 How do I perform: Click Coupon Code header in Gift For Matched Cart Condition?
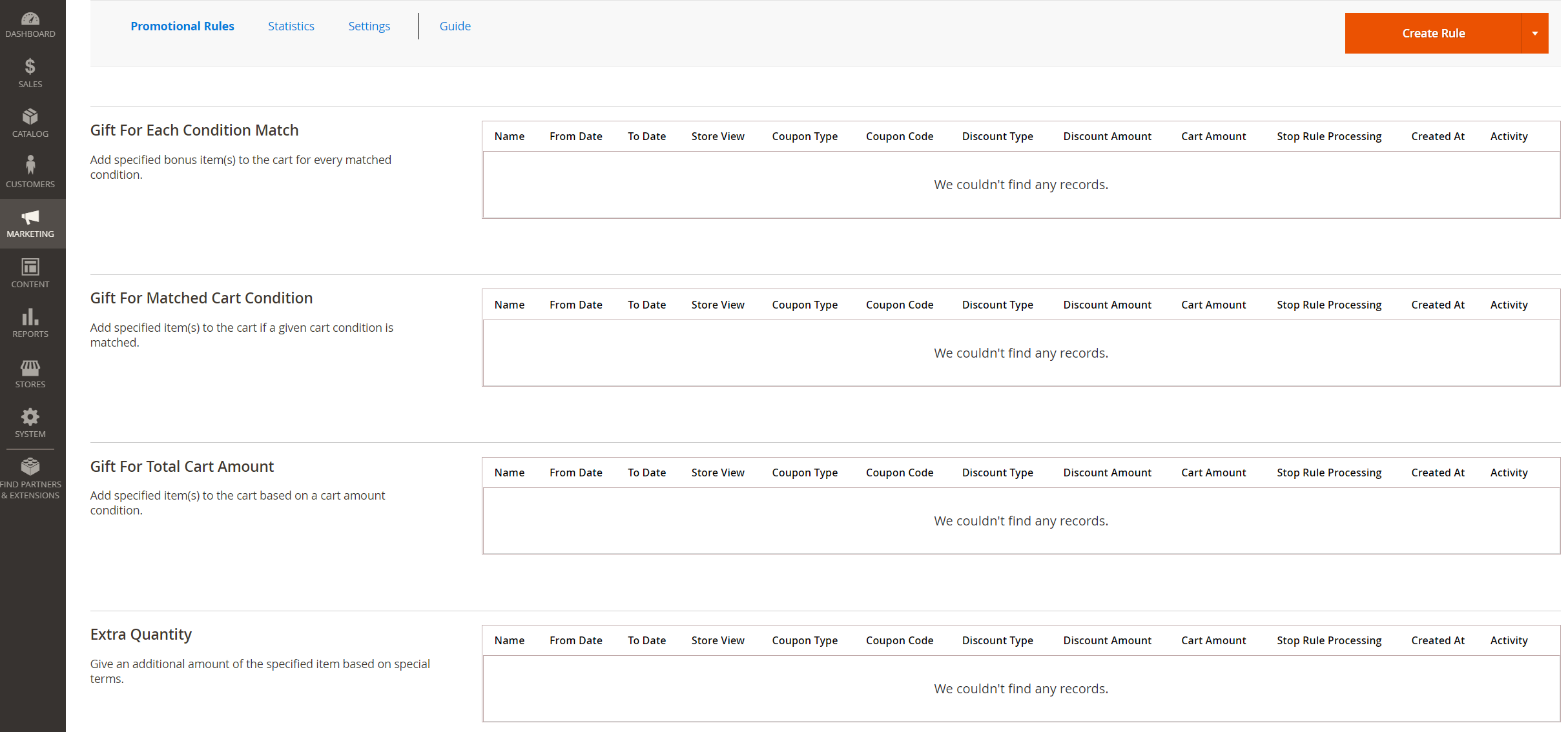tap(900, 305)
